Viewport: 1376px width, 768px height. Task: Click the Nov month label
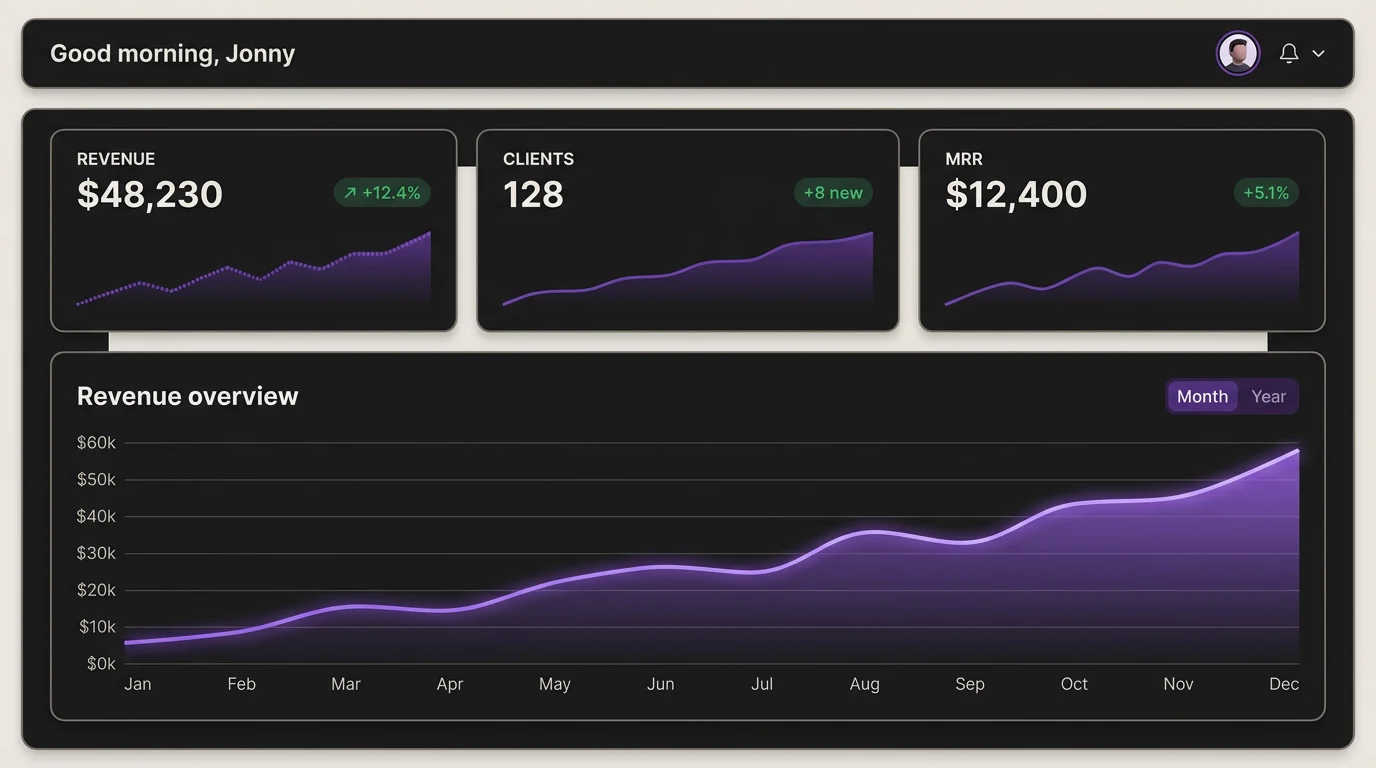click(1178, 684)
